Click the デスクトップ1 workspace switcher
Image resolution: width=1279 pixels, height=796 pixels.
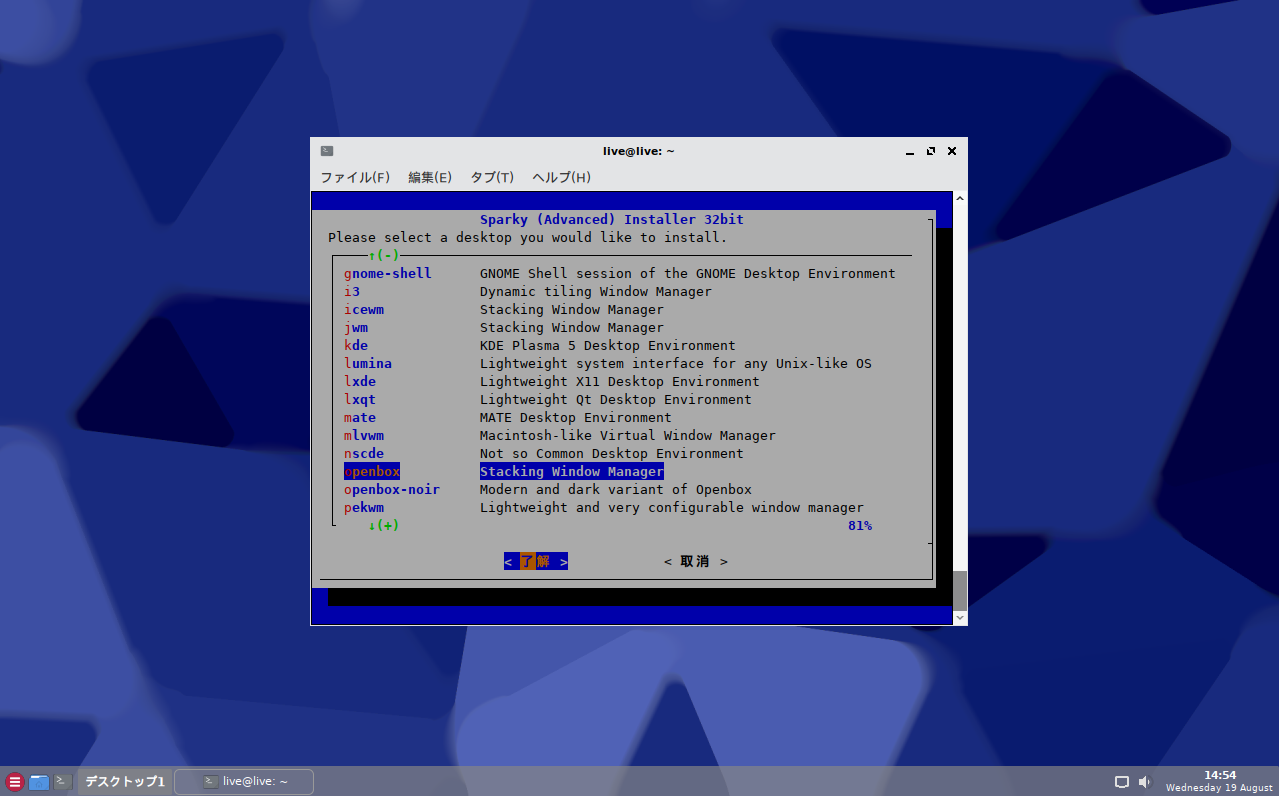(x=125, y=782)
